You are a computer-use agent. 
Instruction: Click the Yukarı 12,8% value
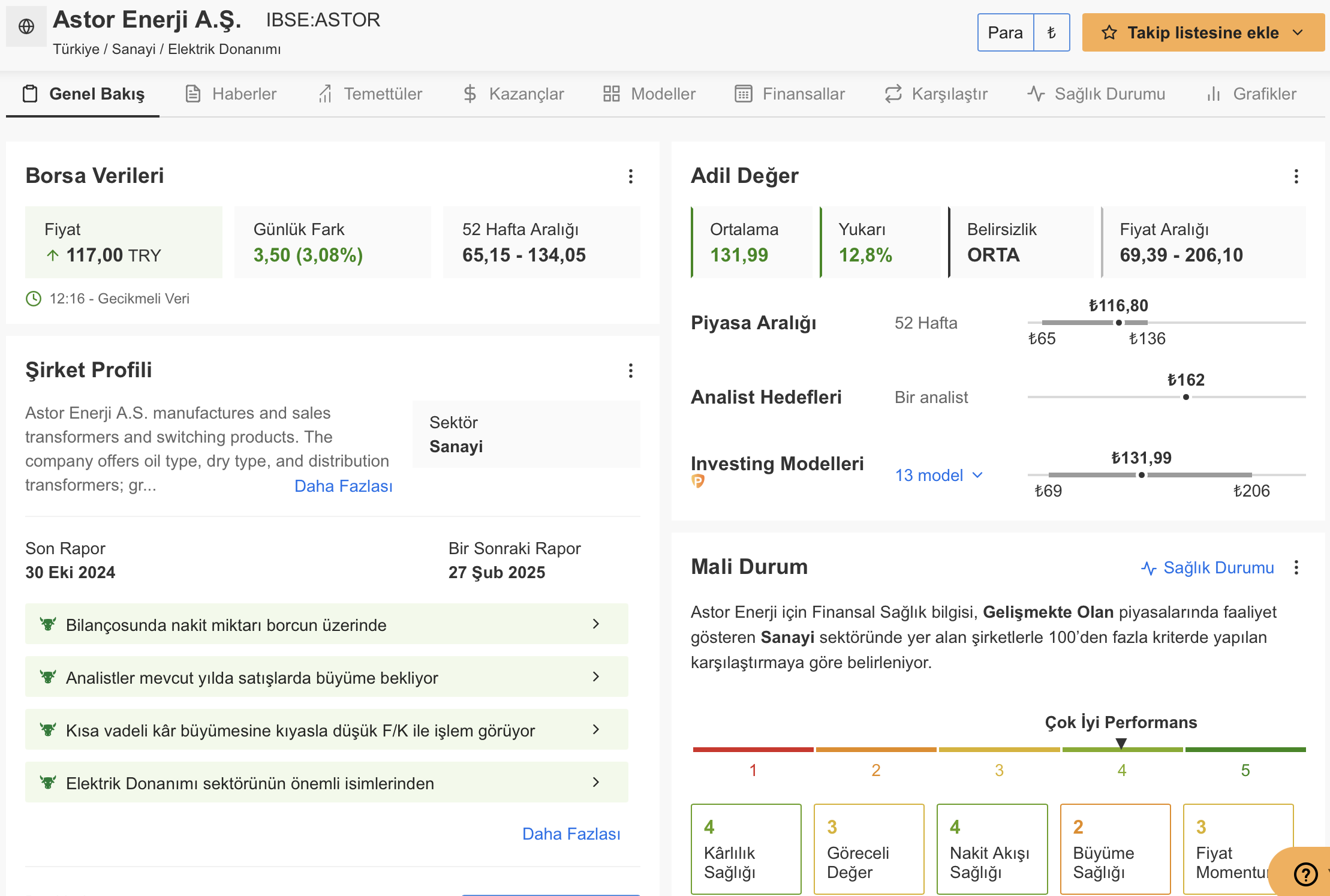pyautogui.click(x=865, y=255)
